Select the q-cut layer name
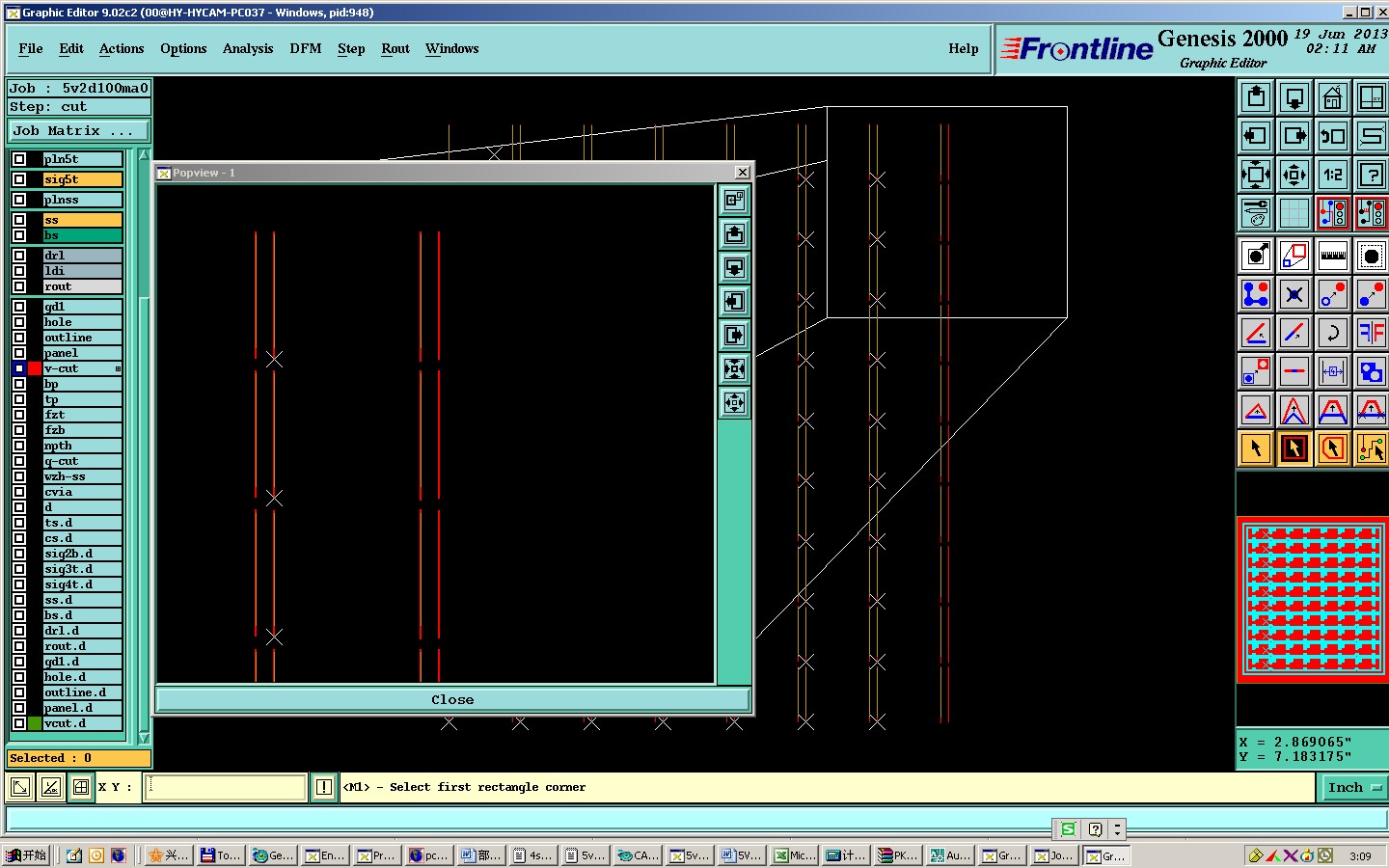1389x868 pixels. tap(83, 461)
